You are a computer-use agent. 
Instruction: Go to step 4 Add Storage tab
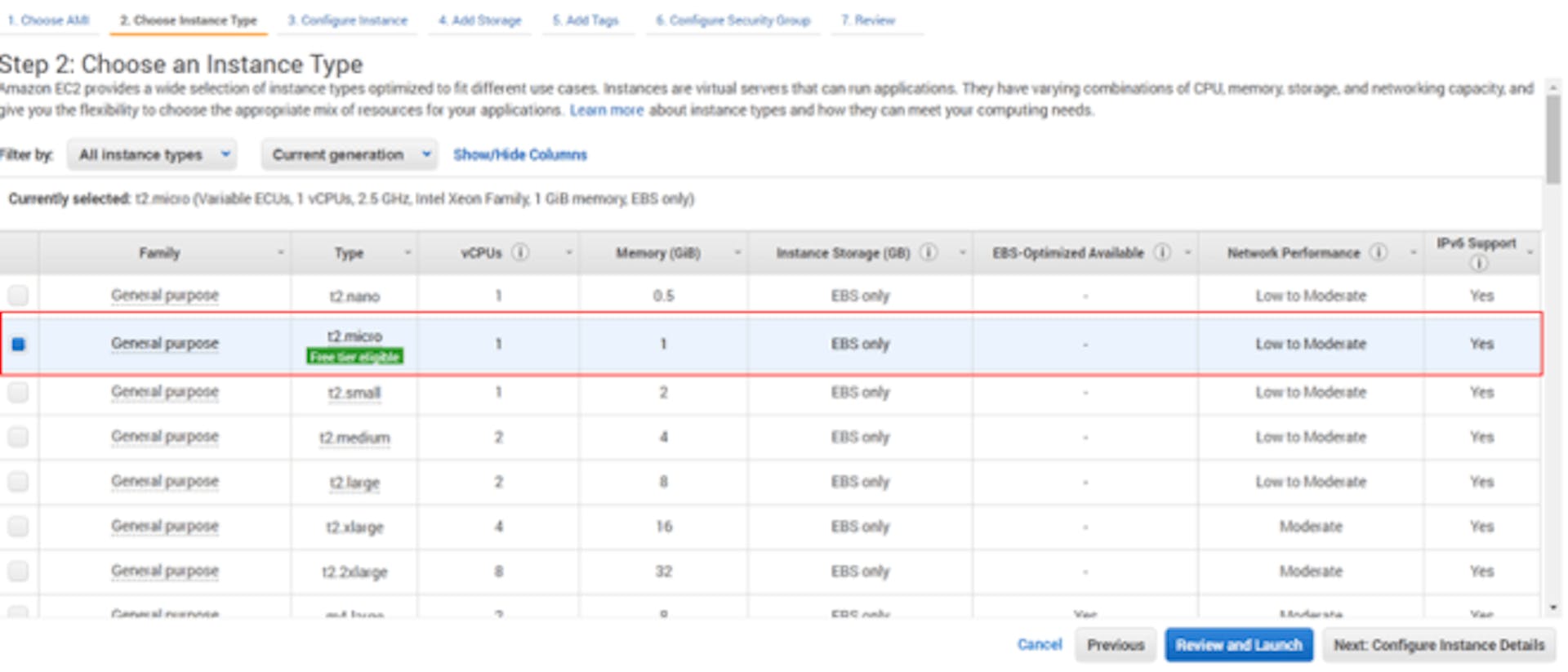(x=479, y=20)
